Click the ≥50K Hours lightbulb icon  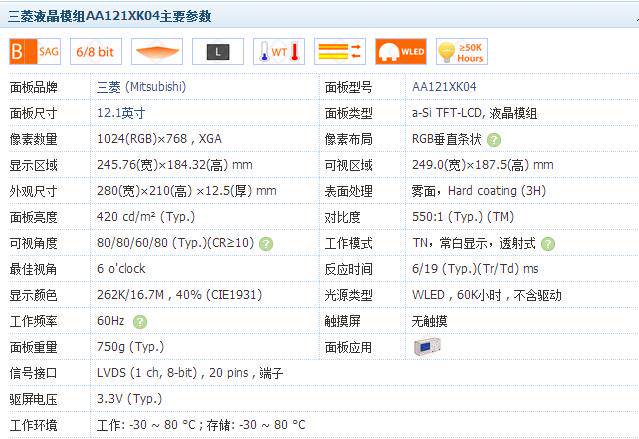[462, 52]
